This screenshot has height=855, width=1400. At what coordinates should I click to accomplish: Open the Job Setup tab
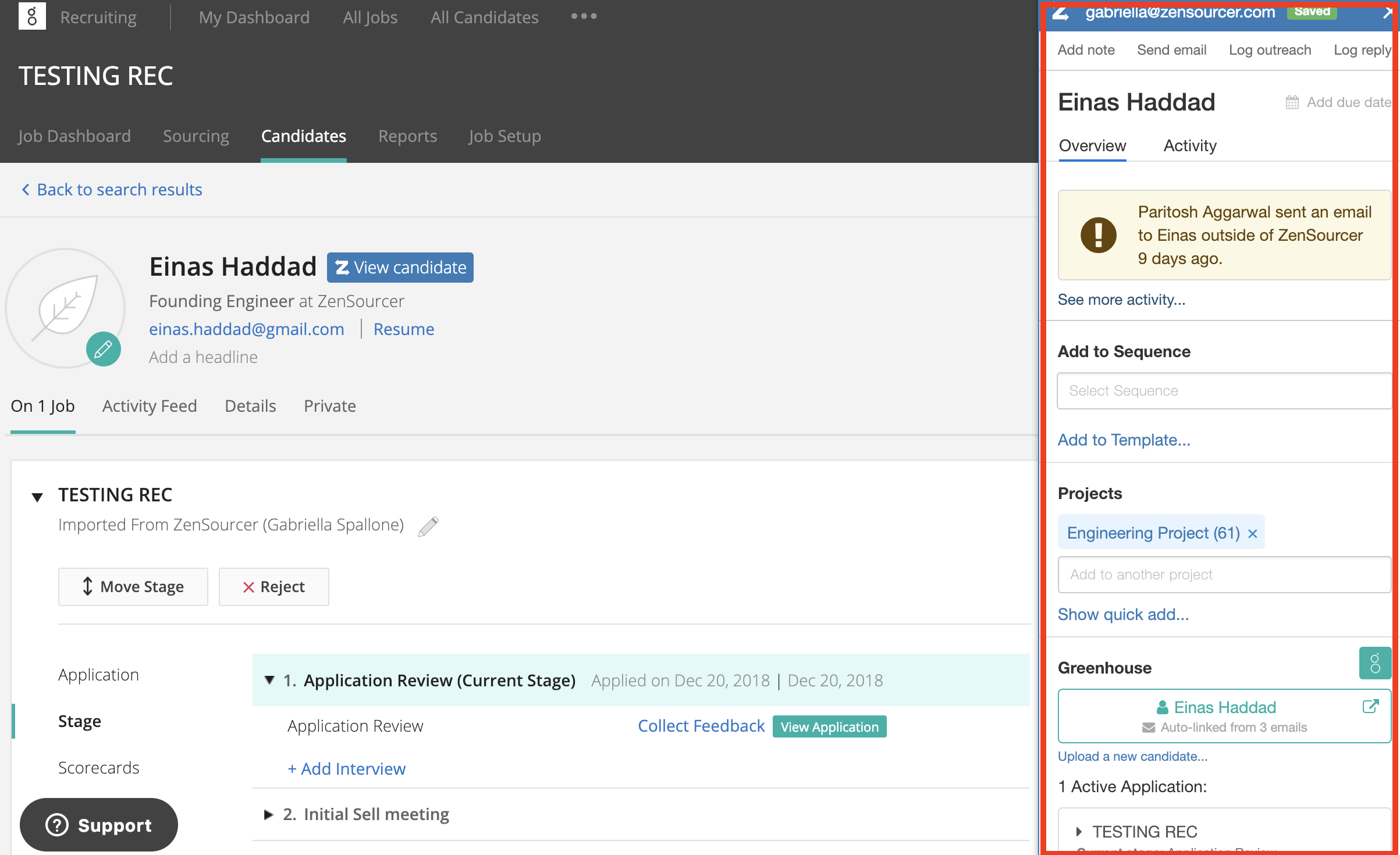pyautogui.click(x=505, y=136)
